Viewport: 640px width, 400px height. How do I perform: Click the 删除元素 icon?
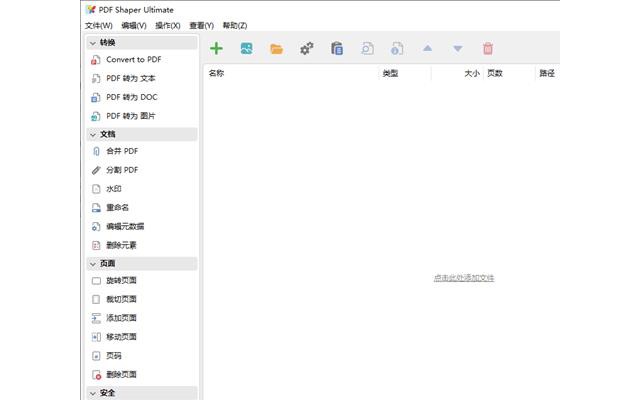tap(96, 245)
